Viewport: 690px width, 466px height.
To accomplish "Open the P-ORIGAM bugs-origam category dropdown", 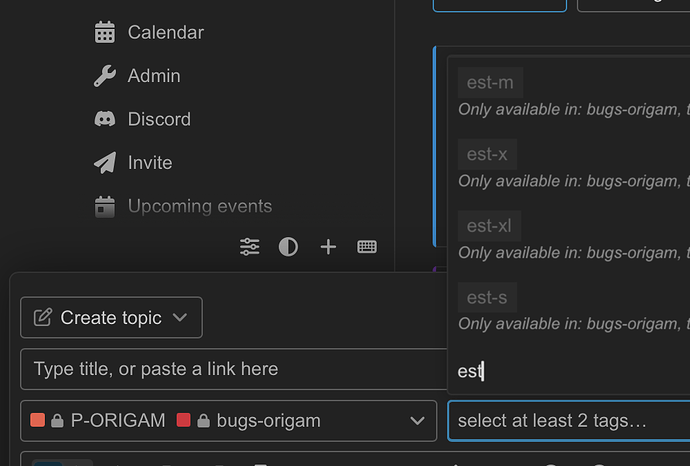I will (x=229, y=421).
